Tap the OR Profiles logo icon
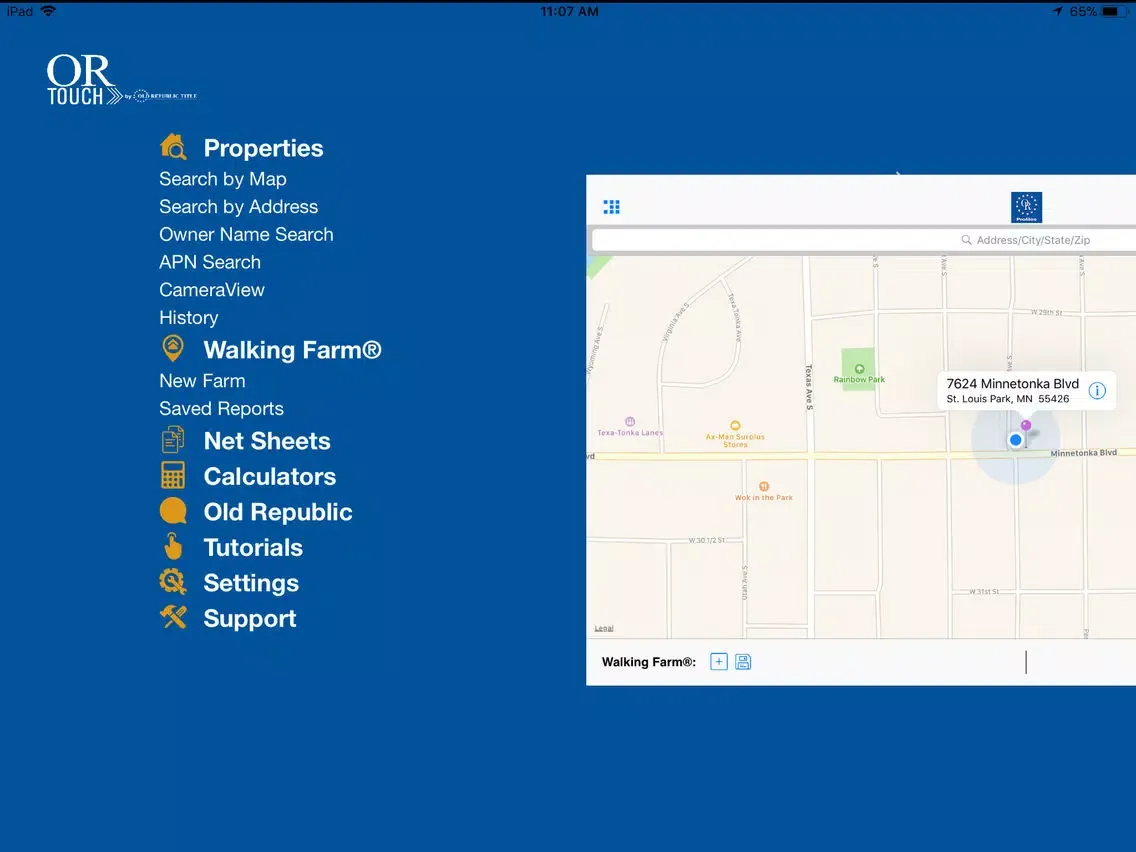This screenshot has height=852, width=1136. 1026,207
